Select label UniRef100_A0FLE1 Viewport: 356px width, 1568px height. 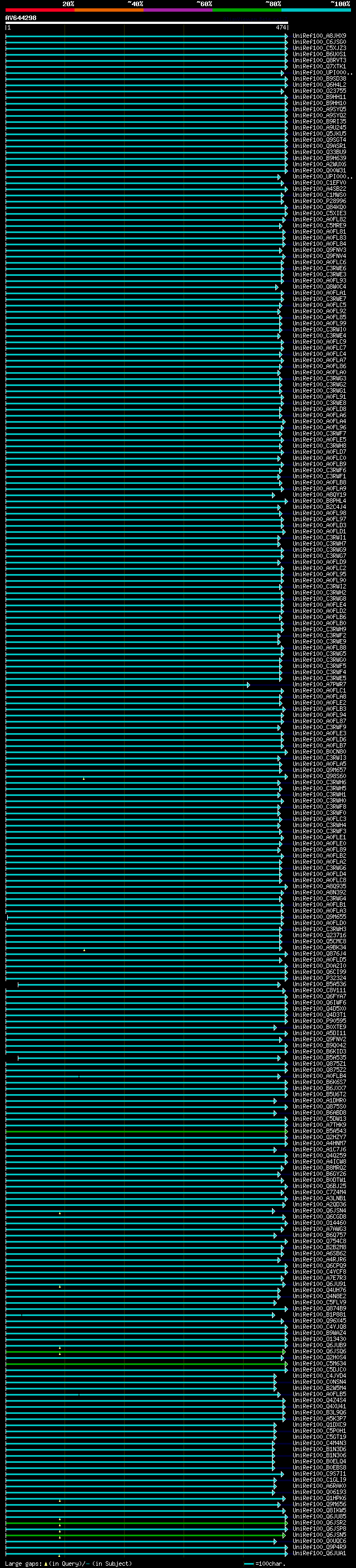click(319, 838)
